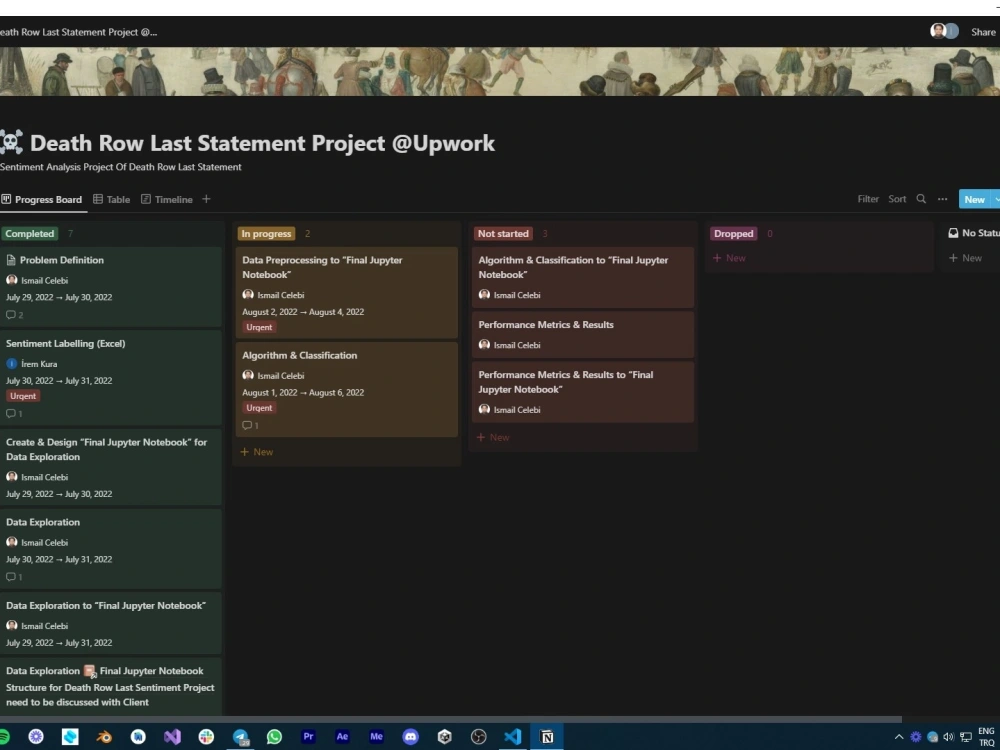The width and height of the screenshot is (1000, 750).
Task: Click İrem Kura assignee avatar
Action: tap(11, 364)
